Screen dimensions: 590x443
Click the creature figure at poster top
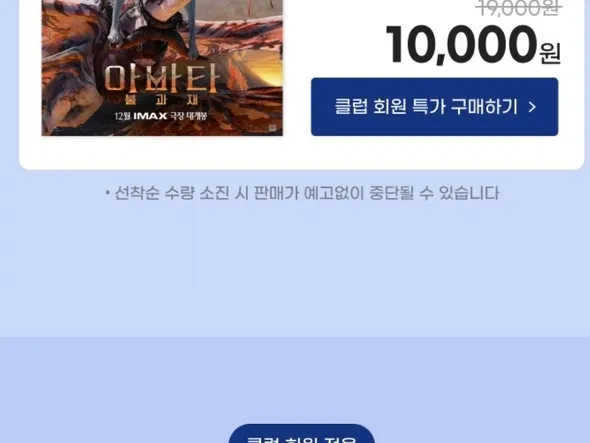[x=158, y=26]
